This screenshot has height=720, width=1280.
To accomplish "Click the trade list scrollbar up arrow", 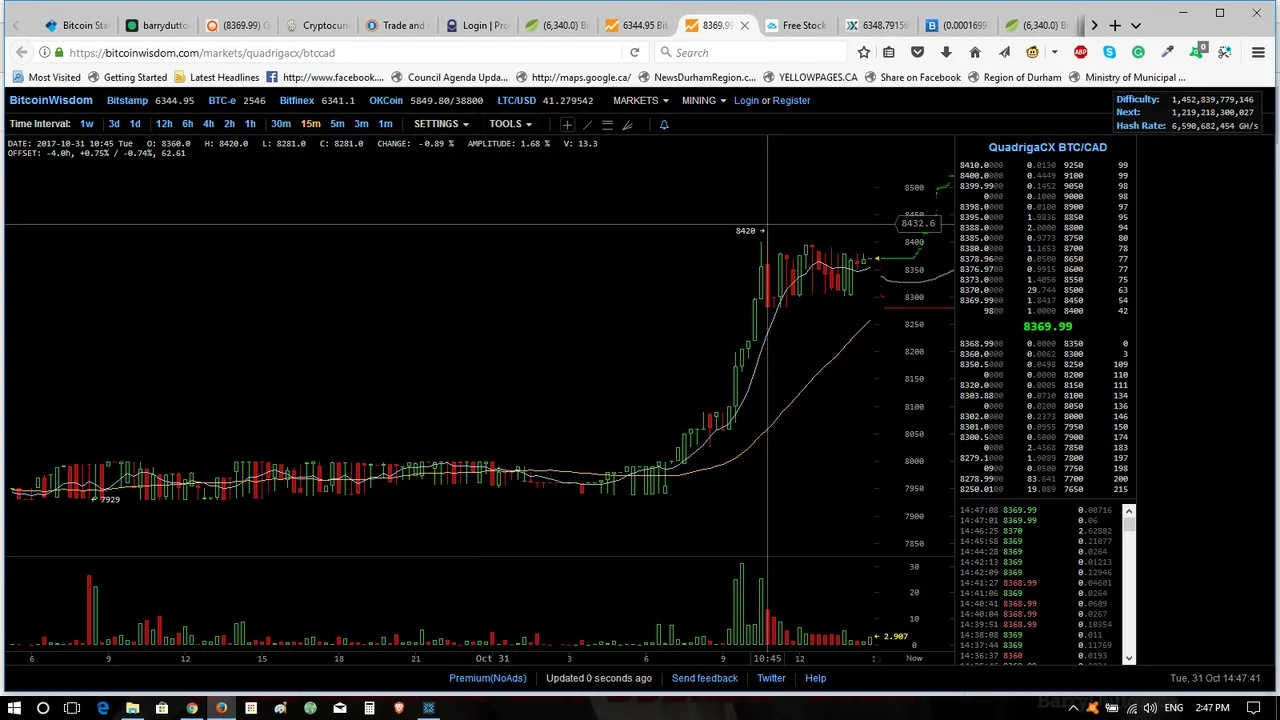I will point(1129,511).
